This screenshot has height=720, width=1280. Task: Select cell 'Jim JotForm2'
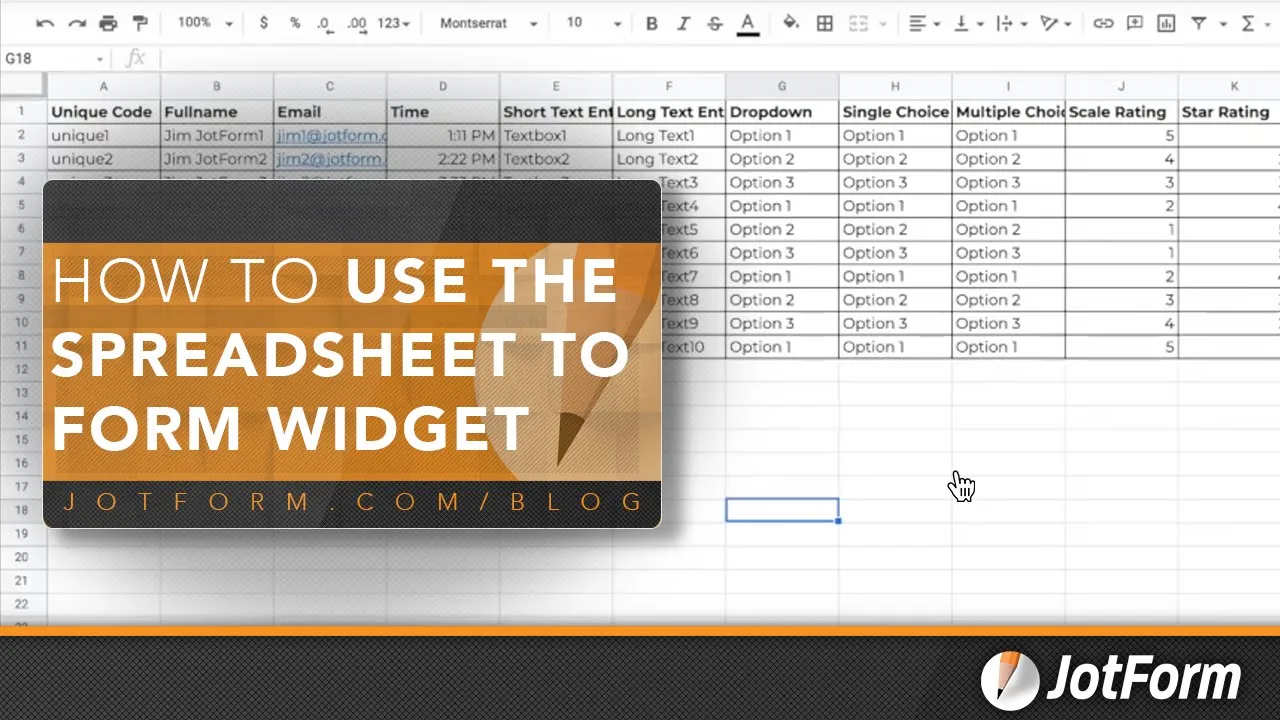coord(217,159)
